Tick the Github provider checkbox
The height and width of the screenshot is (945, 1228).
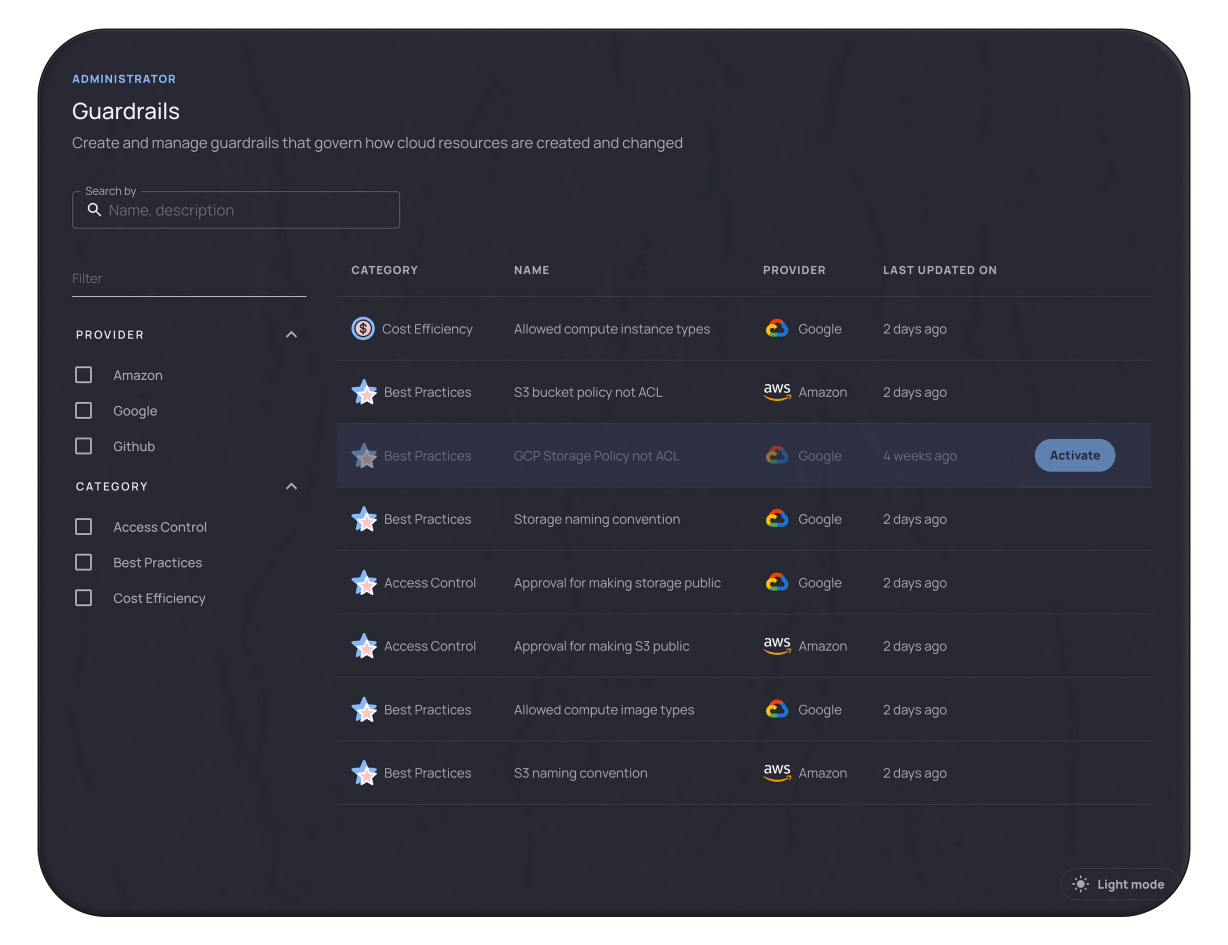pos(84,446)
